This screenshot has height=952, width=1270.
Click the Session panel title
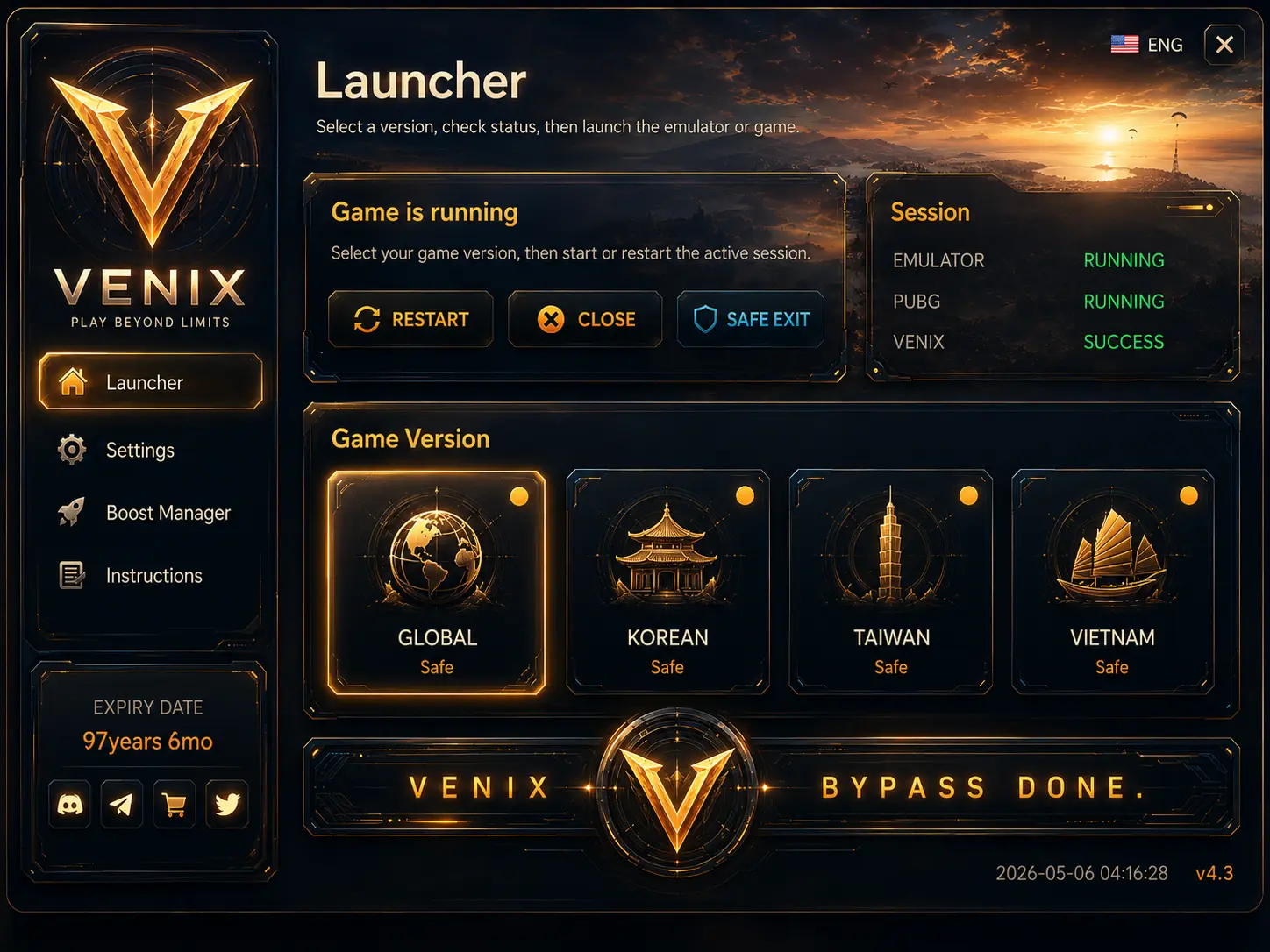(x=930, y=212)
